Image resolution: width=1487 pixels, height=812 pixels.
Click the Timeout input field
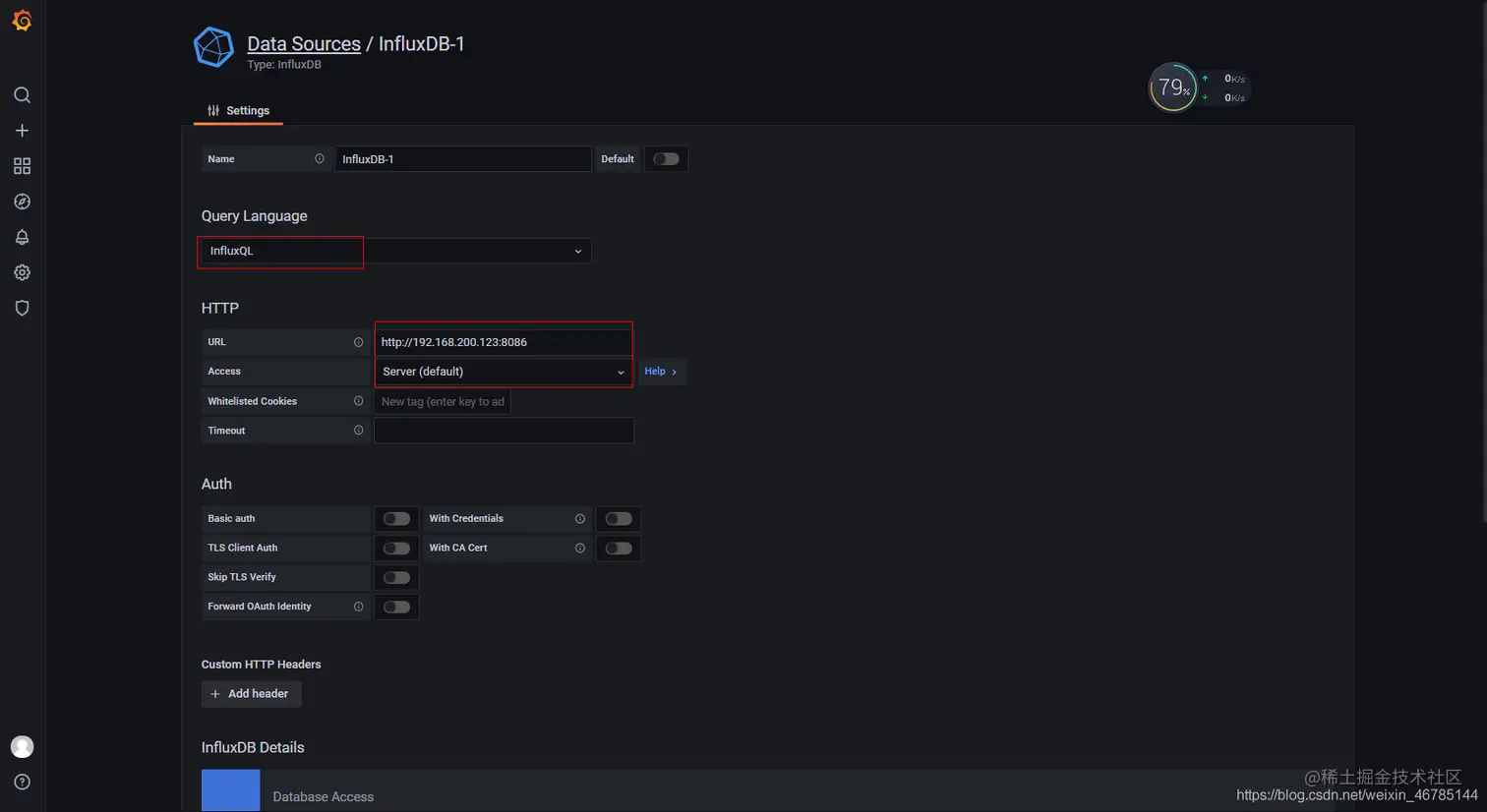tap(504, 431)
